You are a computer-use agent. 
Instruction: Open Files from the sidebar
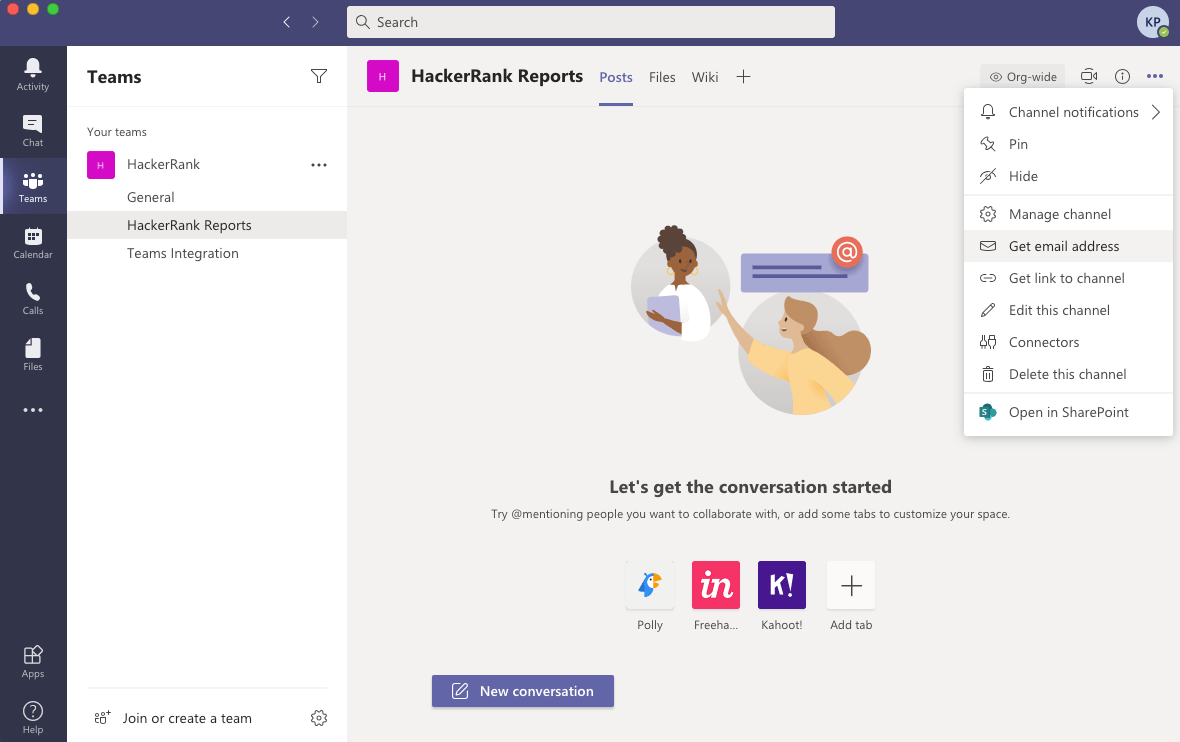33,354
